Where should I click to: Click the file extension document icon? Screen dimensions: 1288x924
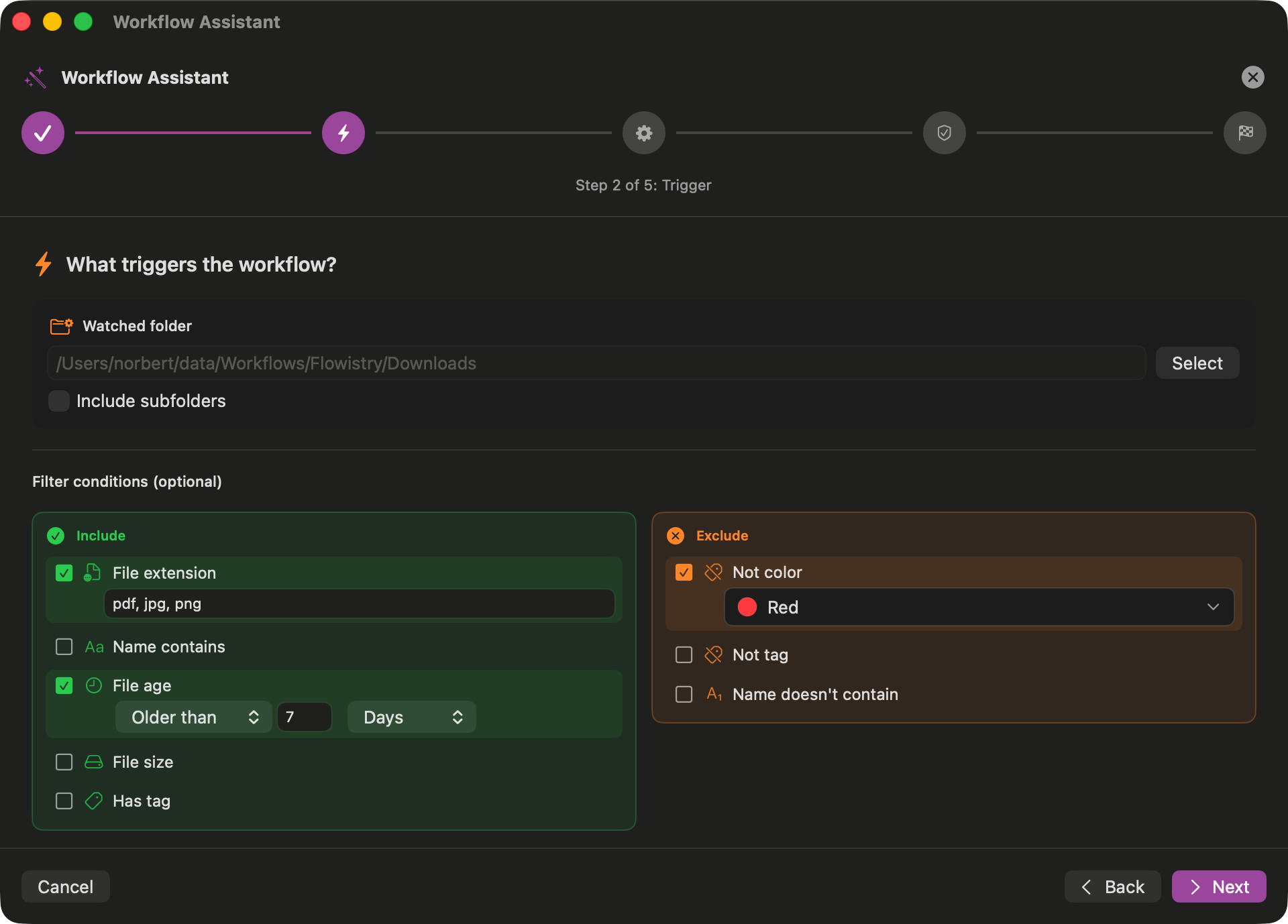pos(93,573)
